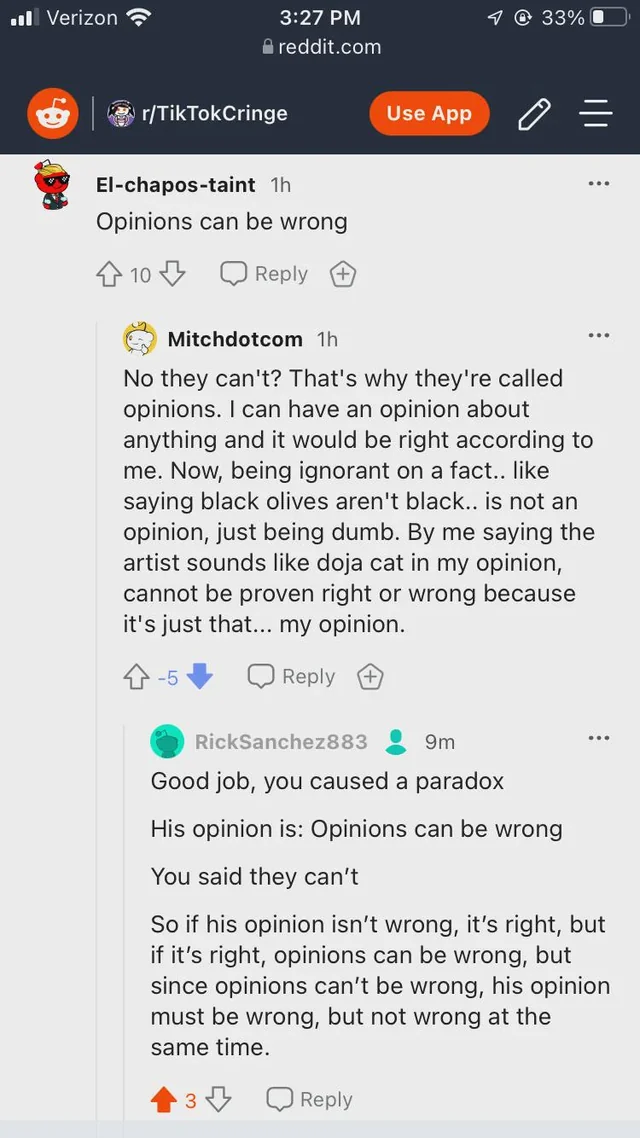Screen dimensions: 640x1138
Task: Open a new post with the pencil icon
Action: [534, 113]
